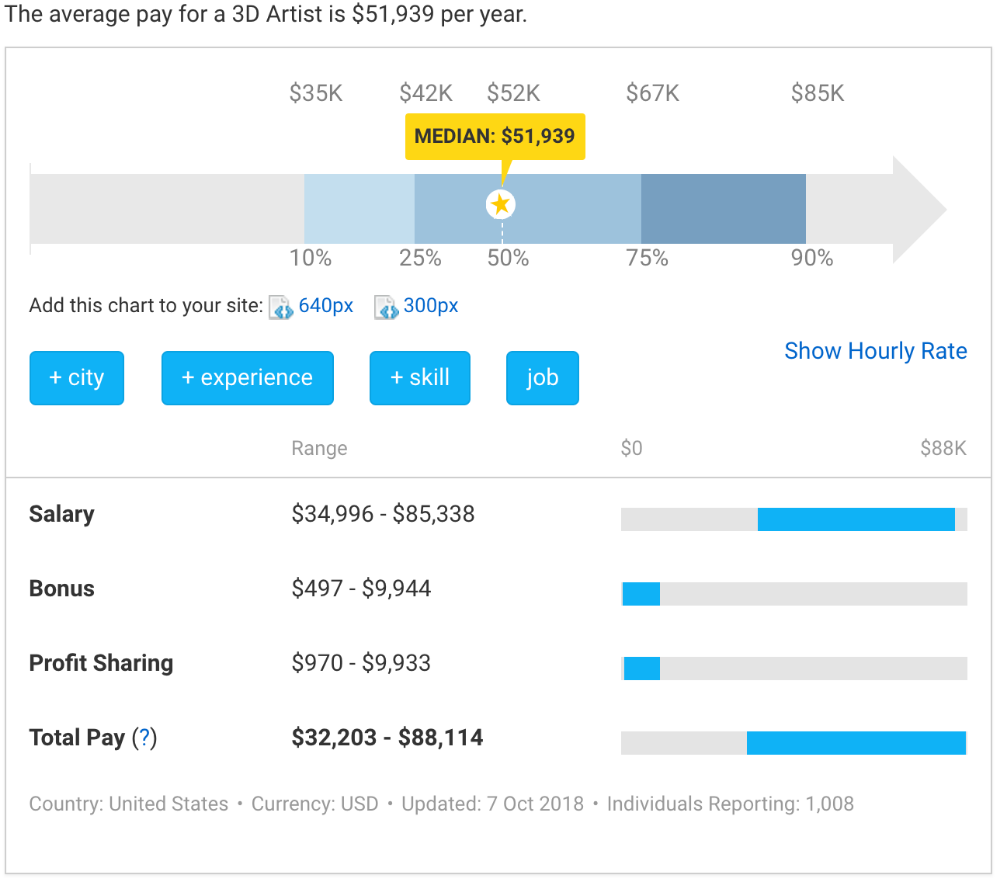Select the lightest blue 10-25% percentile segment
1000x878 pixels.
pos(358,208)
